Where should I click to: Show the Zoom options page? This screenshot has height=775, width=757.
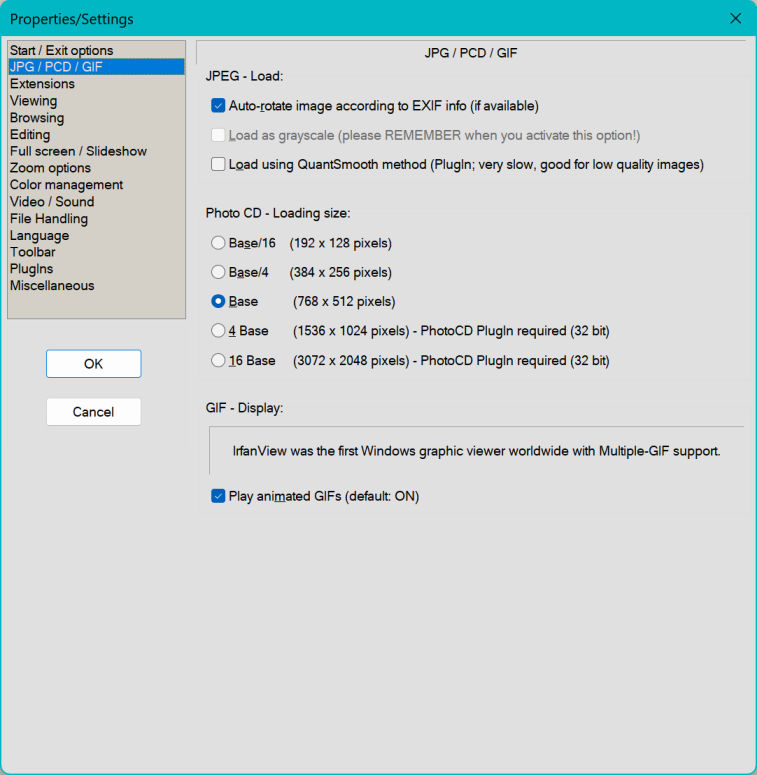50,168
